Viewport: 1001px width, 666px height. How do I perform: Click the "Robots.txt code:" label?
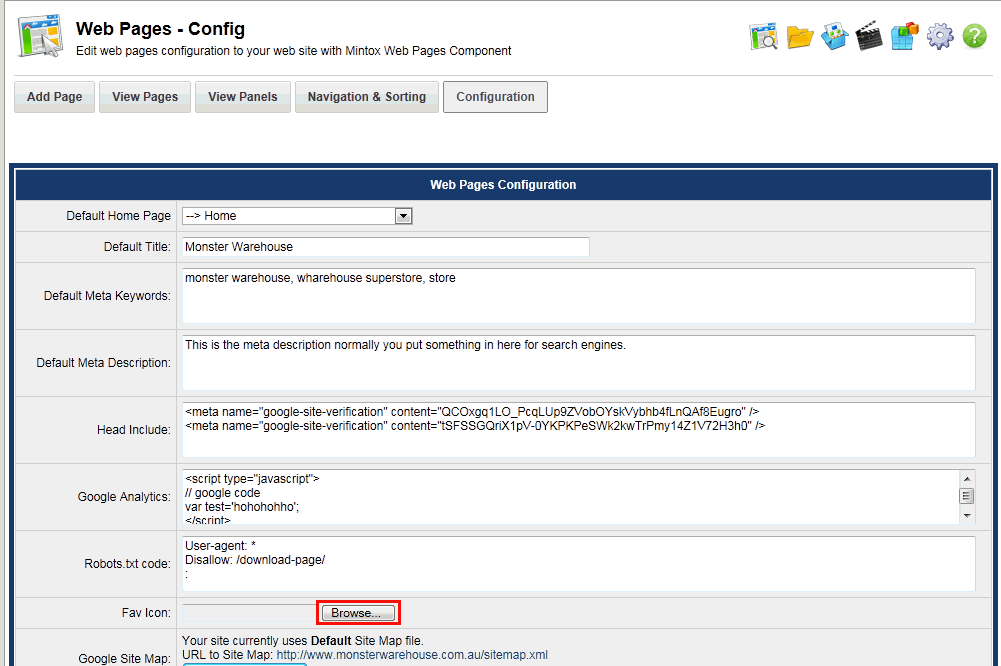click(x=128, y=564)
